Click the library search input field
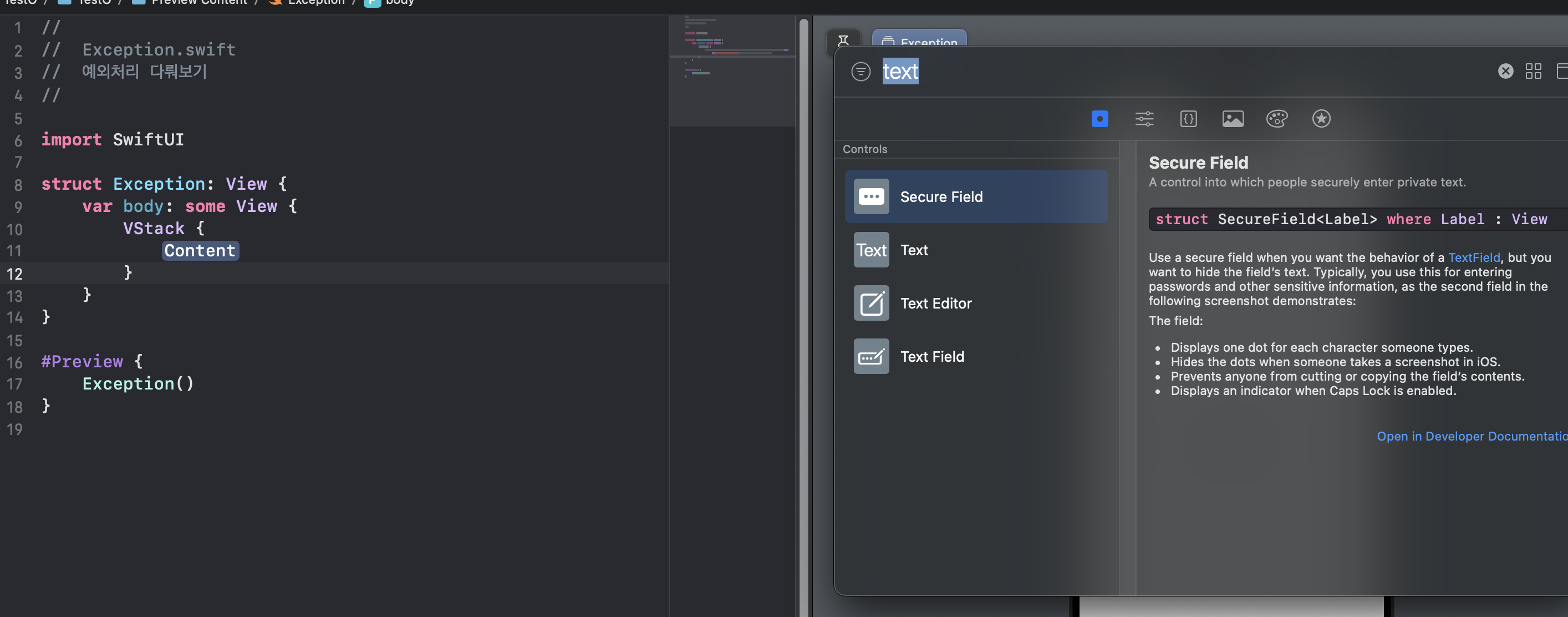The height and width of the screenshot is (617, 1568). coord(1157,72)
